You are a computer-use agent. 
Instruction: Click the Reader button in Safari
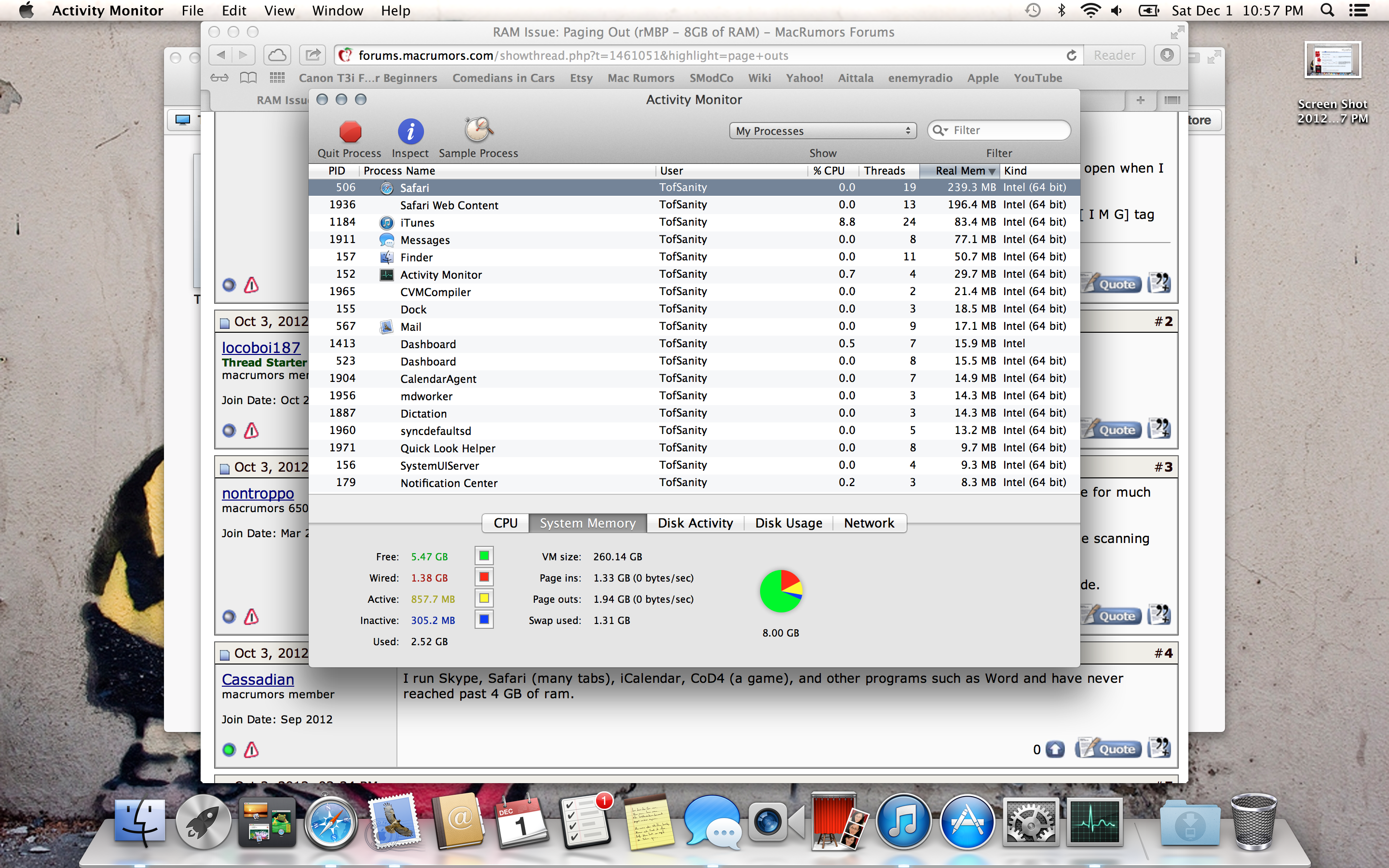click(1114, 55)
